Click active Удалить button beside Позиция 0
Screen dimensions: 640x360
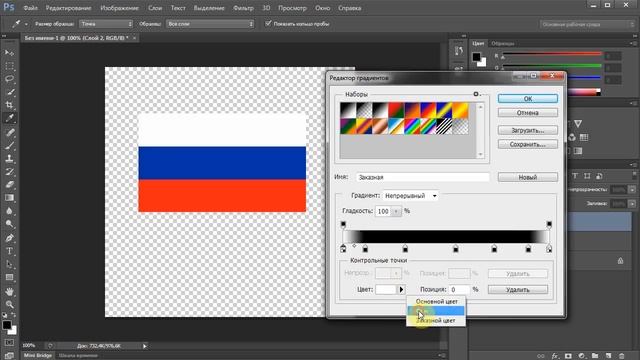coord(518,290)
